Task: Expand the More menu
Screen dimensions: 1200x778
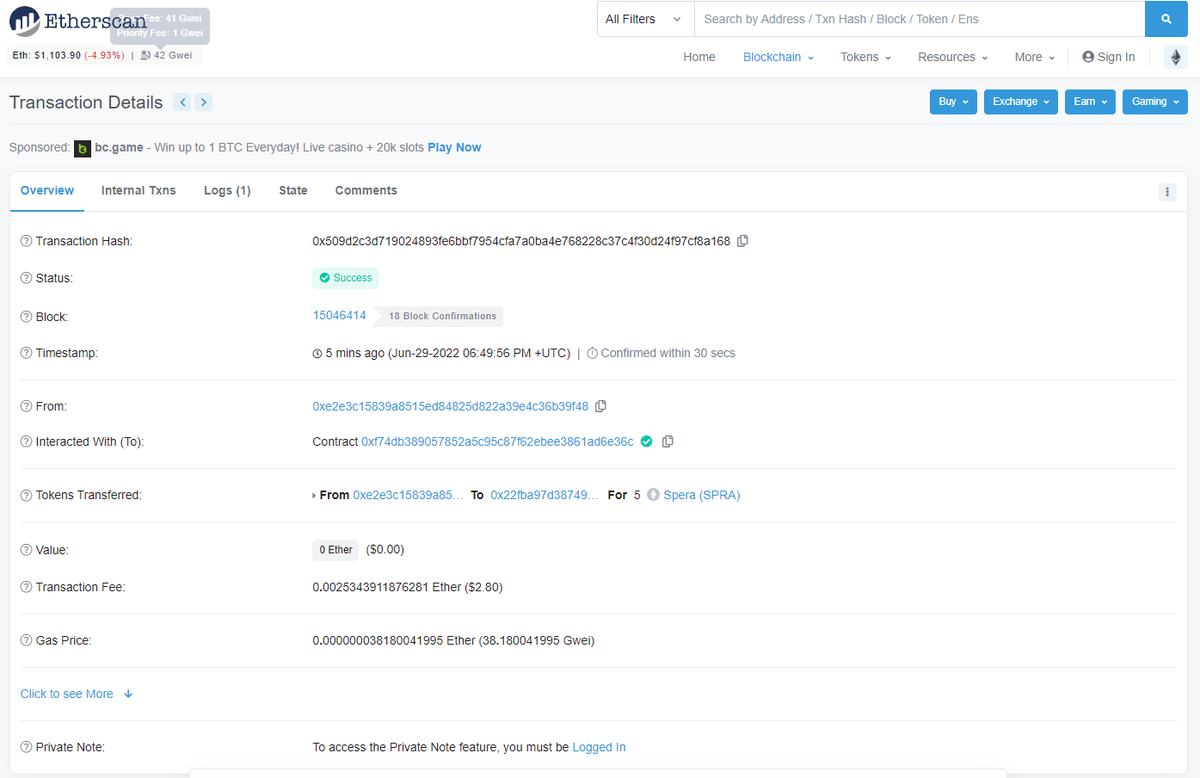Action: [x=1034, y=57]
